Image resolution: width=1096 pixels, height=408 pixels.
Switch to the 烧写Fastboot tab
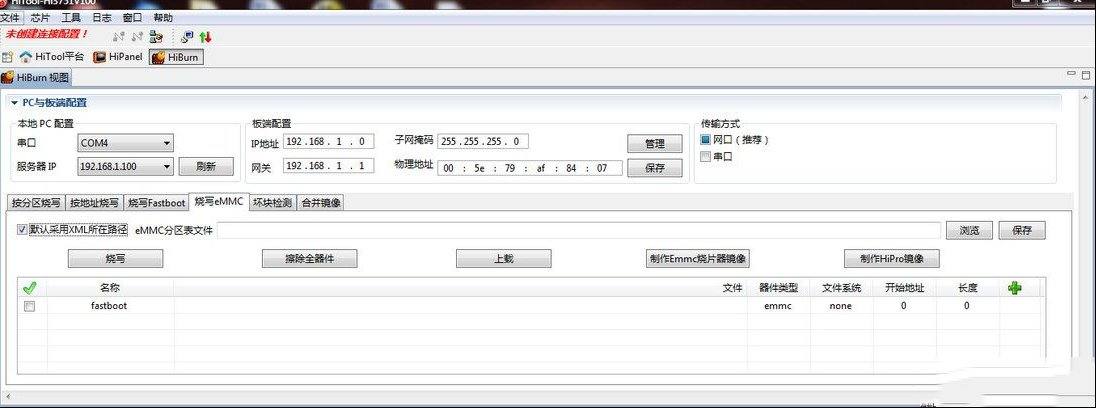tap(157, 203)
